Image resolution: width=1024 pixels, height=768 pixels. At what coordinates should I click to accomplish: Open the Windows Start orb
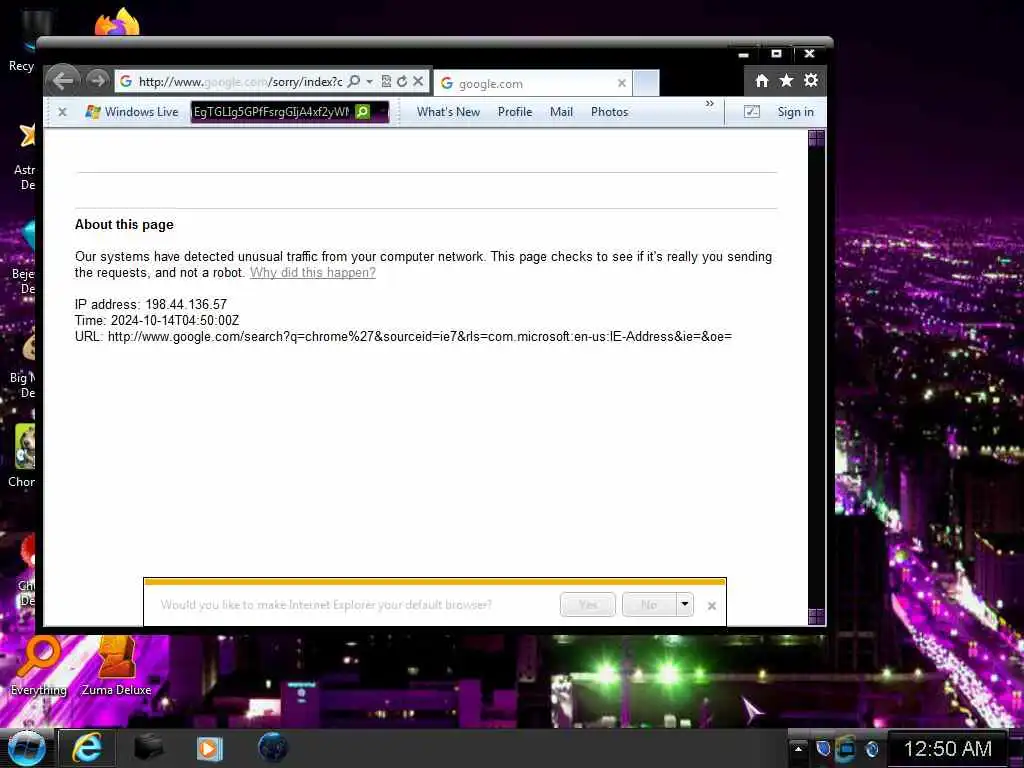coord(26,749)
